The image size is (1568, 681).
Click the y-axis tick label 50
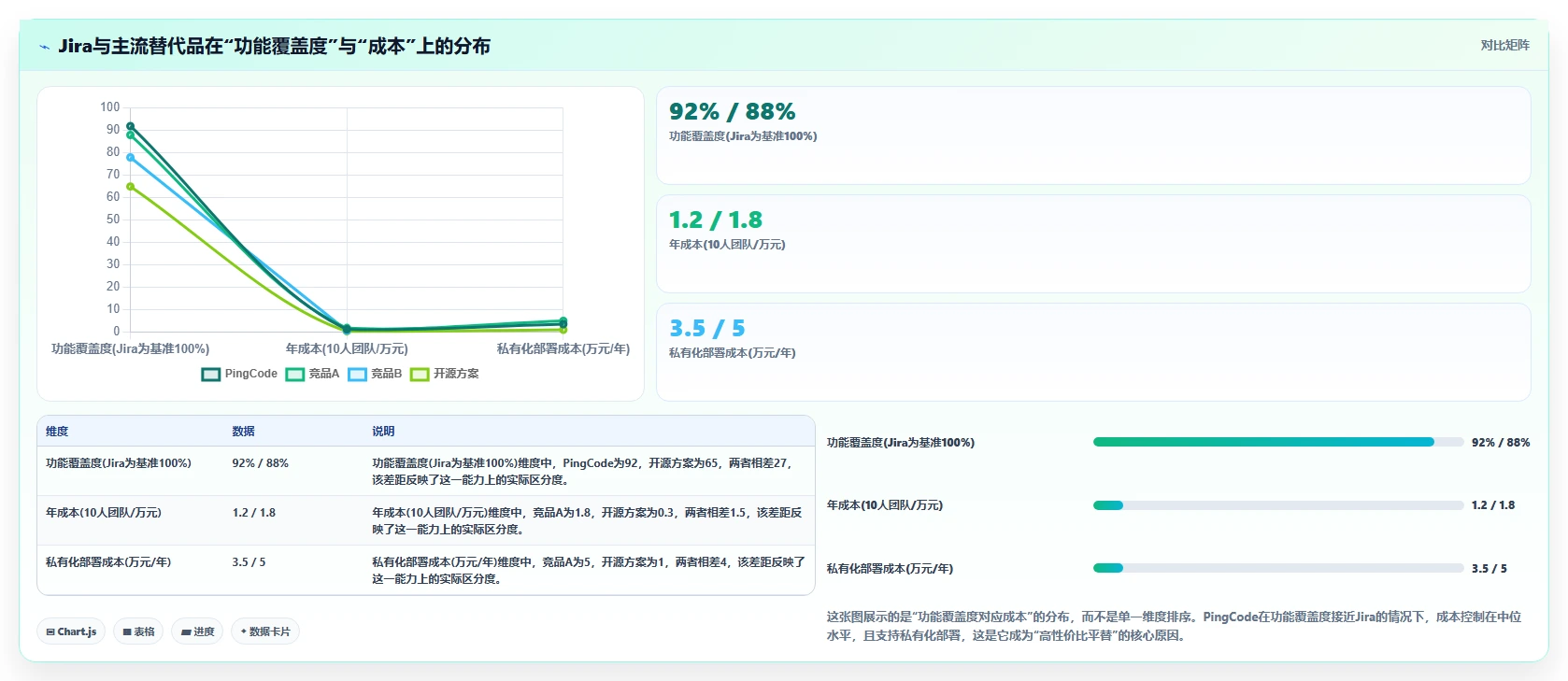113,220
